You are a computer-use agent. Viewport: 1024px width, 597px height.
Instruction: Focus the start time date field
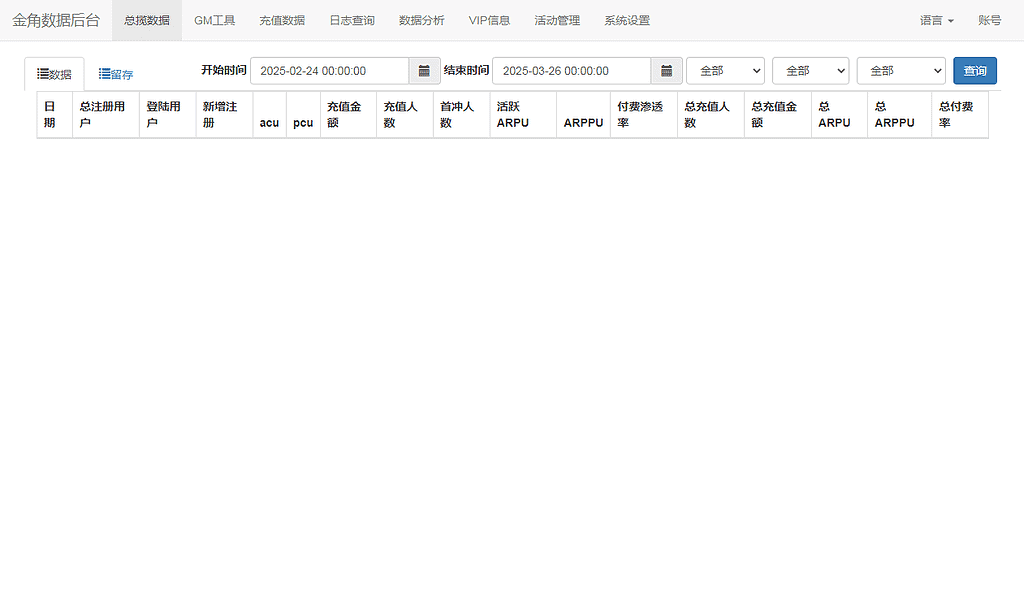[x=330, y=71]
